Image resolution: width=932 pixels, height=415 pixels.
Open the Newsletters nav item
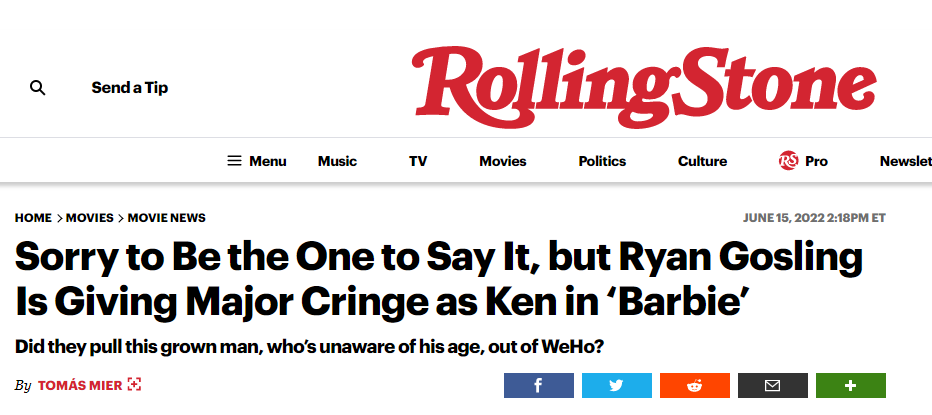tap(905, 161)
